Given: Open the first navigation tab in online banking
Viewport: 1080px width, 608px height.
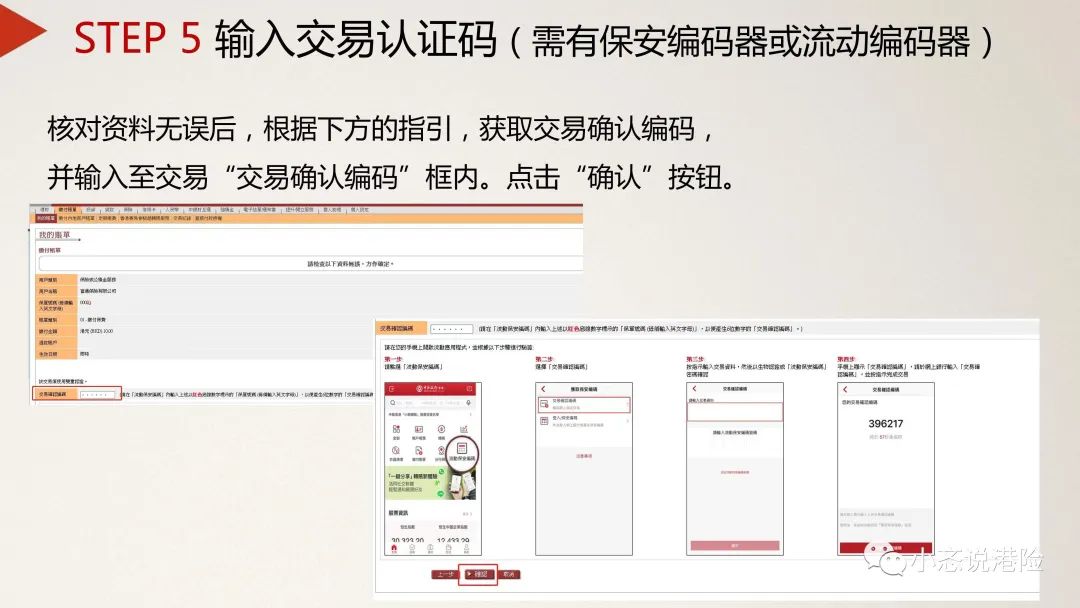Looking at the screenshot, I should coord(45,210).
